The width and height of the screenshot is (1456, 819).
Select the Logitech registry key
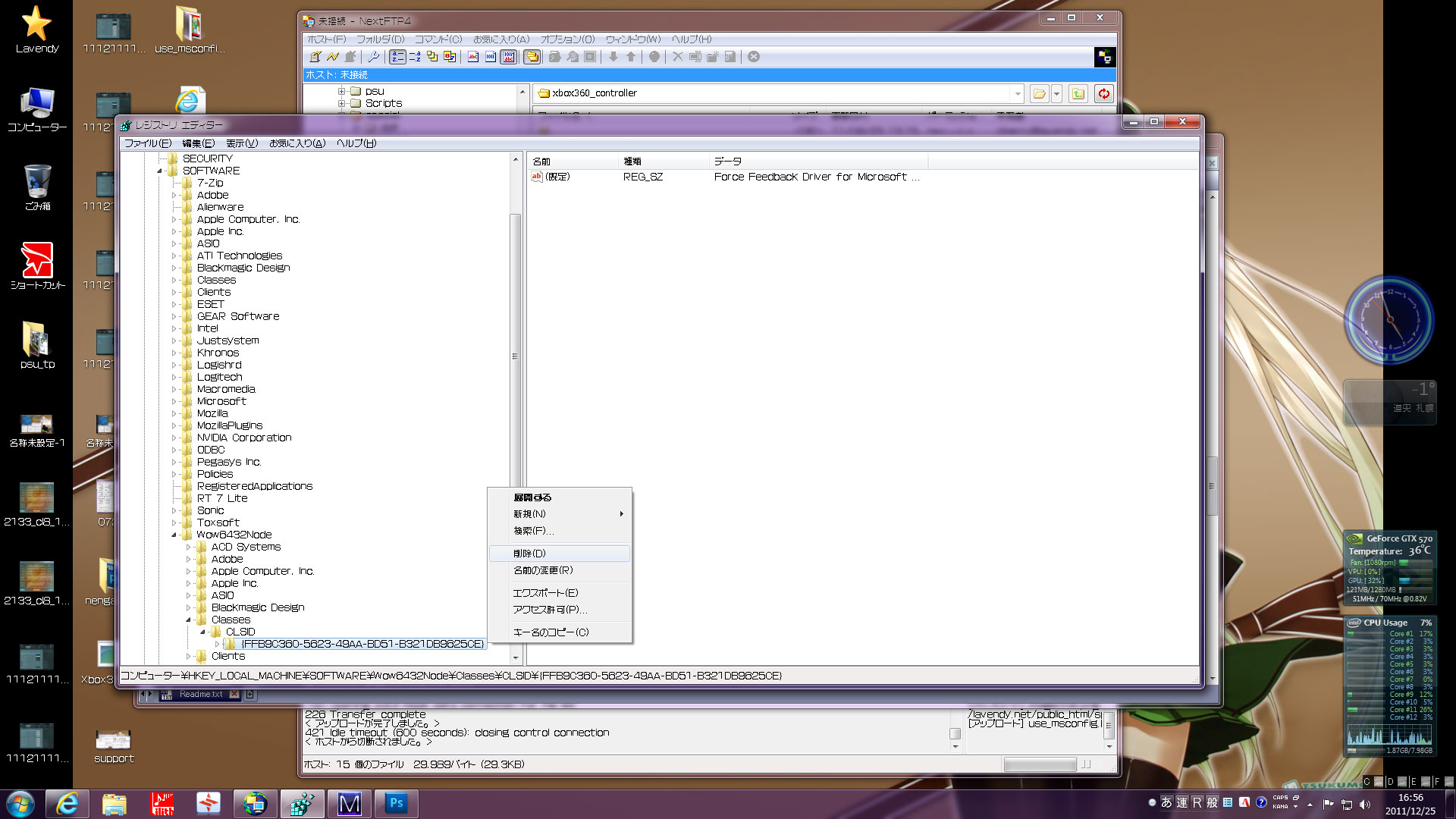point(219,377)
